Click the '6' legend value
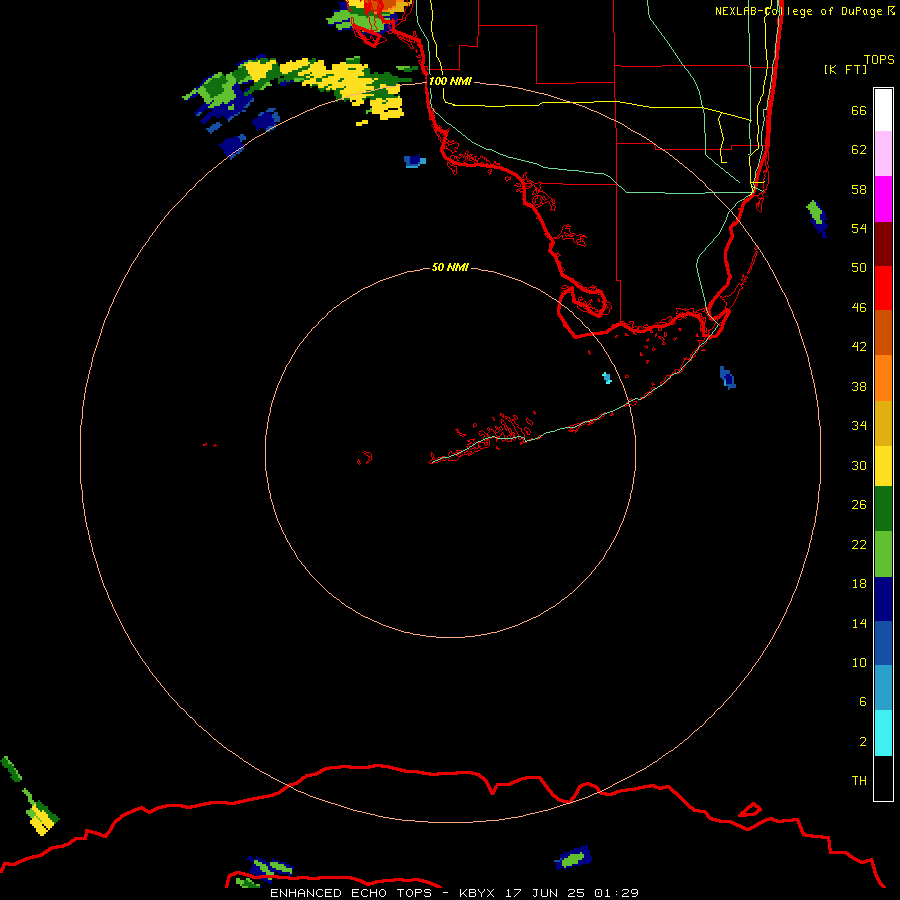The height and width of the screenshot is (900, 900). [862, 702]
